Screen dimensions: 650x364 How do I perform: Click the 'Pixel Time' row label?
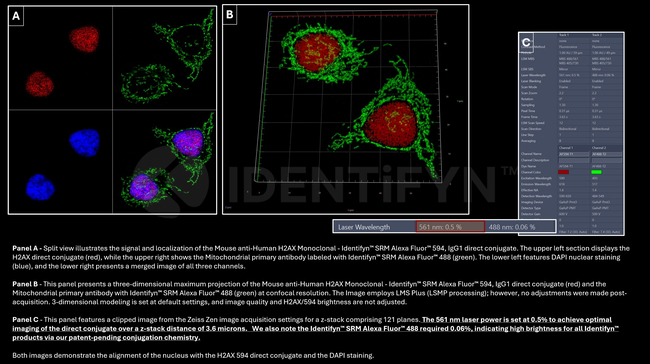(528, 111)
